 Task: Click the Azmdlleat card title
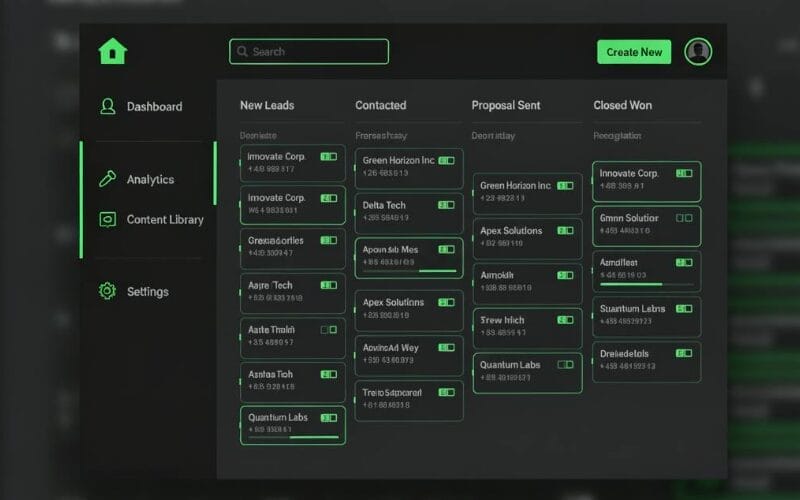click(618, 263)
